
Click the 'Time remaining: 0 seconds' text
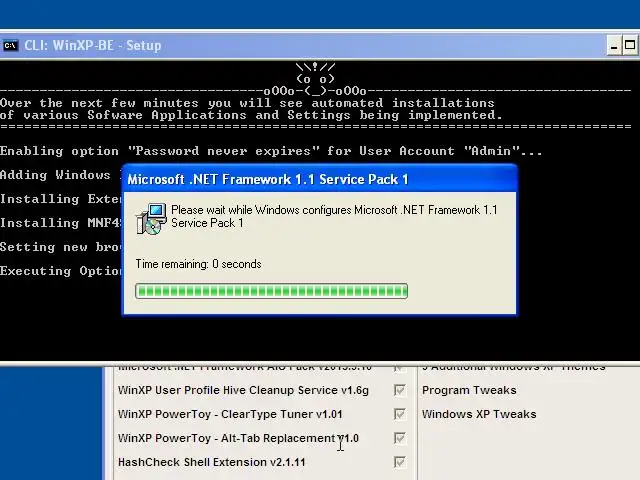[198, 264]
